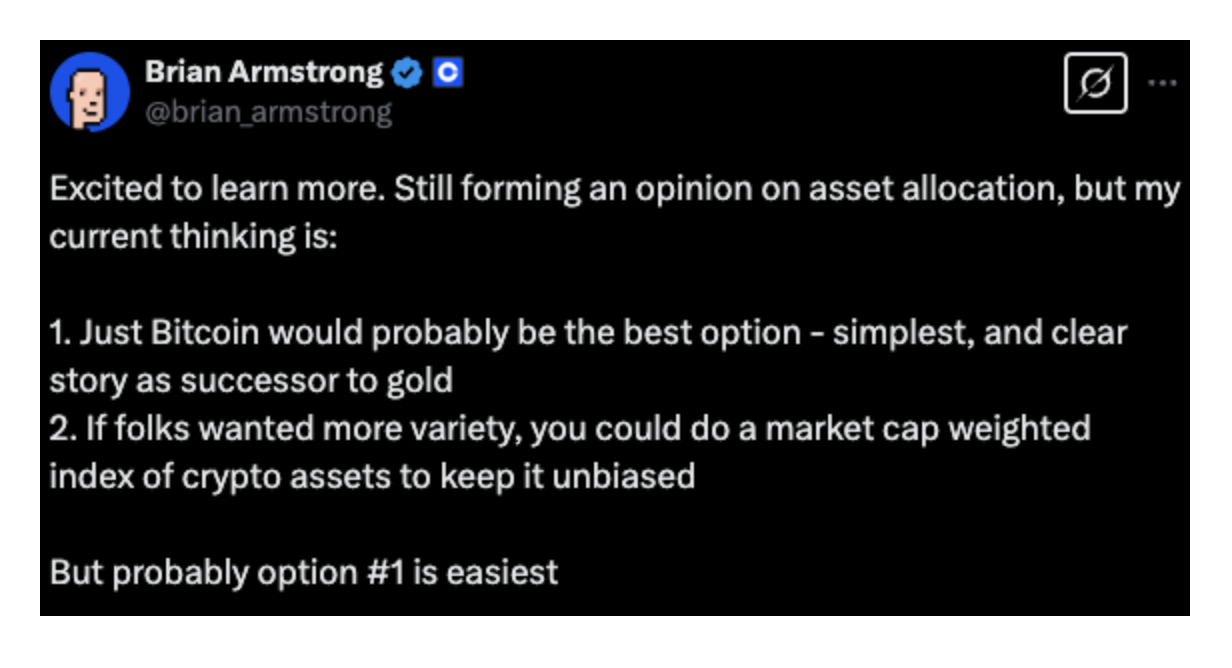
Task: Click the line starting "index of crypto assets"
Action: [x=372, y=475]
